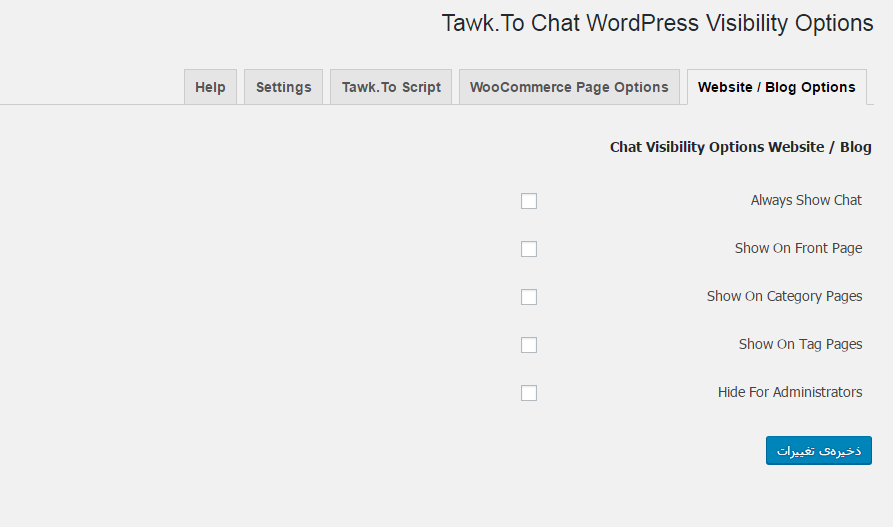Click the 'Show On Front Page' label
893x527 pixels.
click(x=798, y=248)
